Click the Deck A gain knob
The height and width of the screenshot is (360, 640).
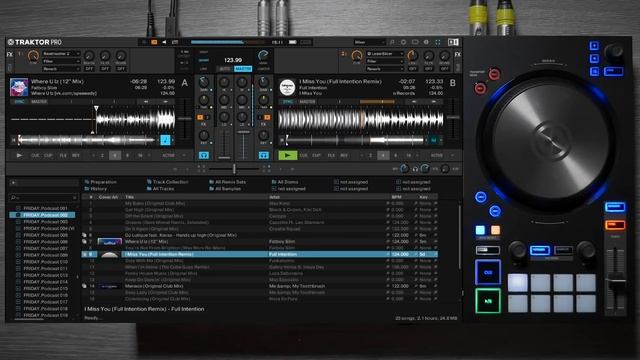[x=203, y=82]
